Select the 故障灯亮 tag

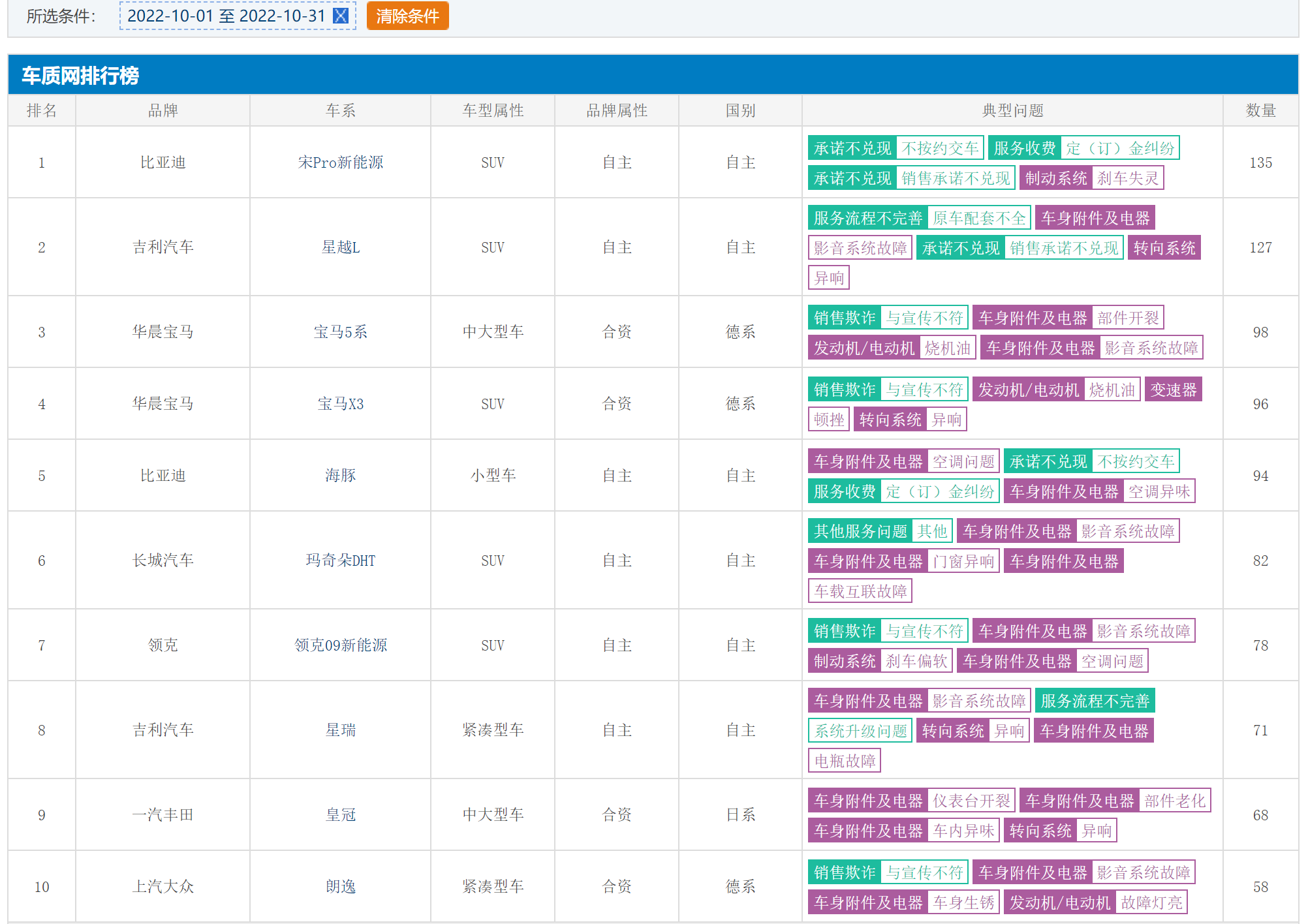pyautogui.click(x=1151, y=902)
